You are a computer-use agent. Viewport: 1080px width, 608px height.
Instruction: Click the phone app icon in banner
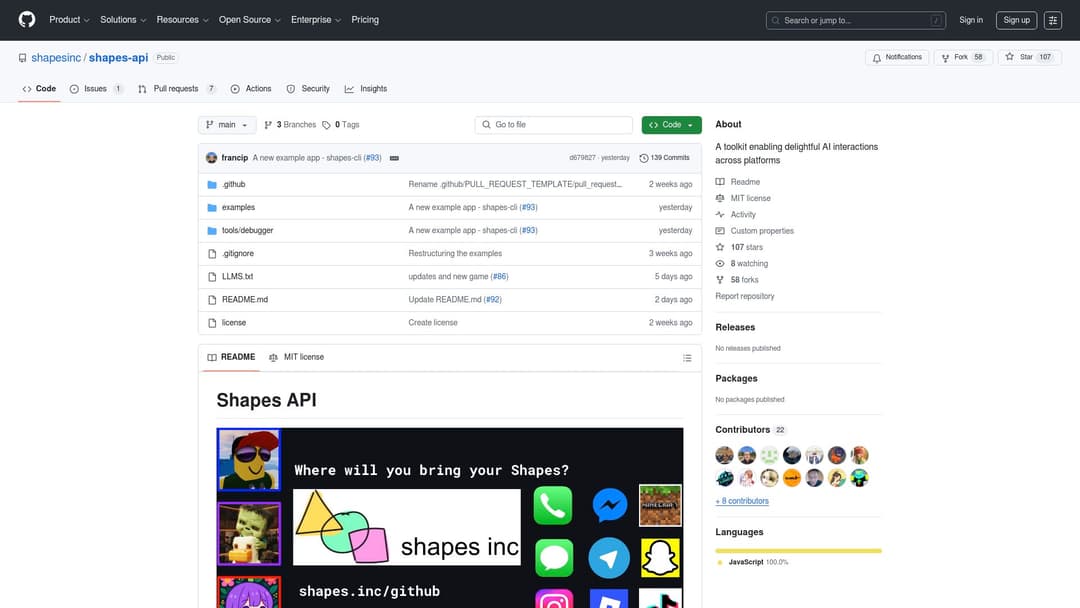[x=552, y=505]
